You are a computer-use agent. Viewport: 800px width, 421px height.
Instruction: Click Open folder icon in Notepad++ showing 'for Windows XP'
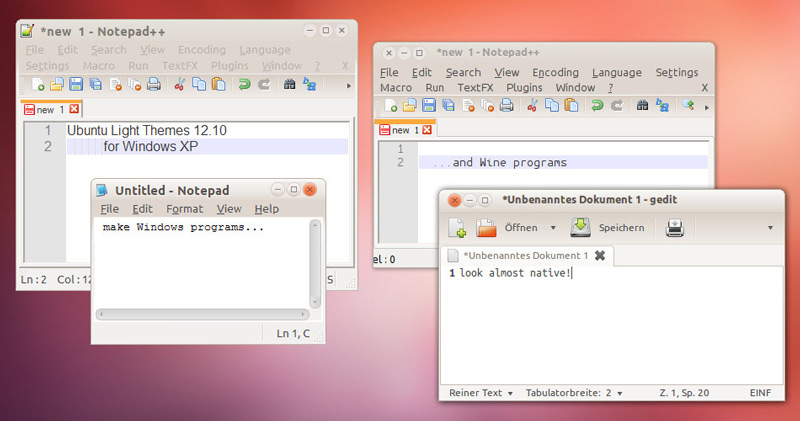tap(57, 84)
